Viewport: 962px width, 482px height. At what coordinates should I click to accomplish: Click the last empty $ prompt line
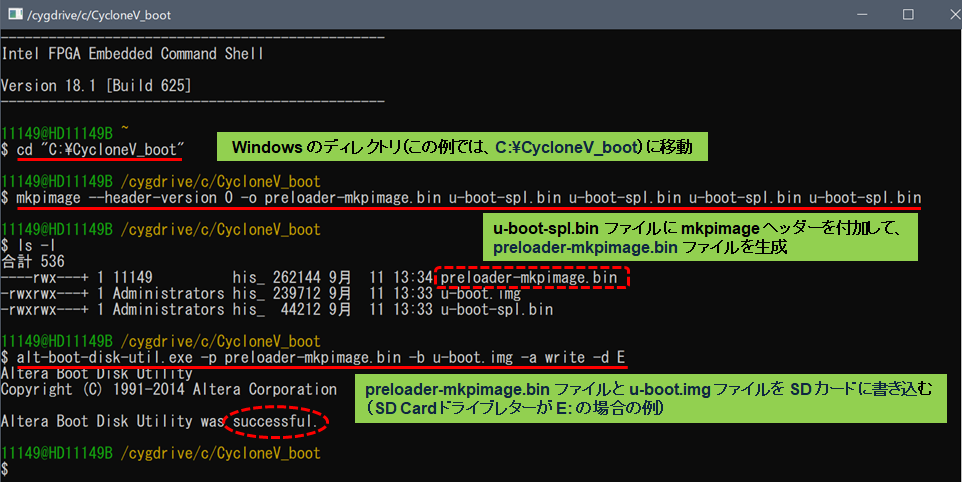tap(5, 469)
